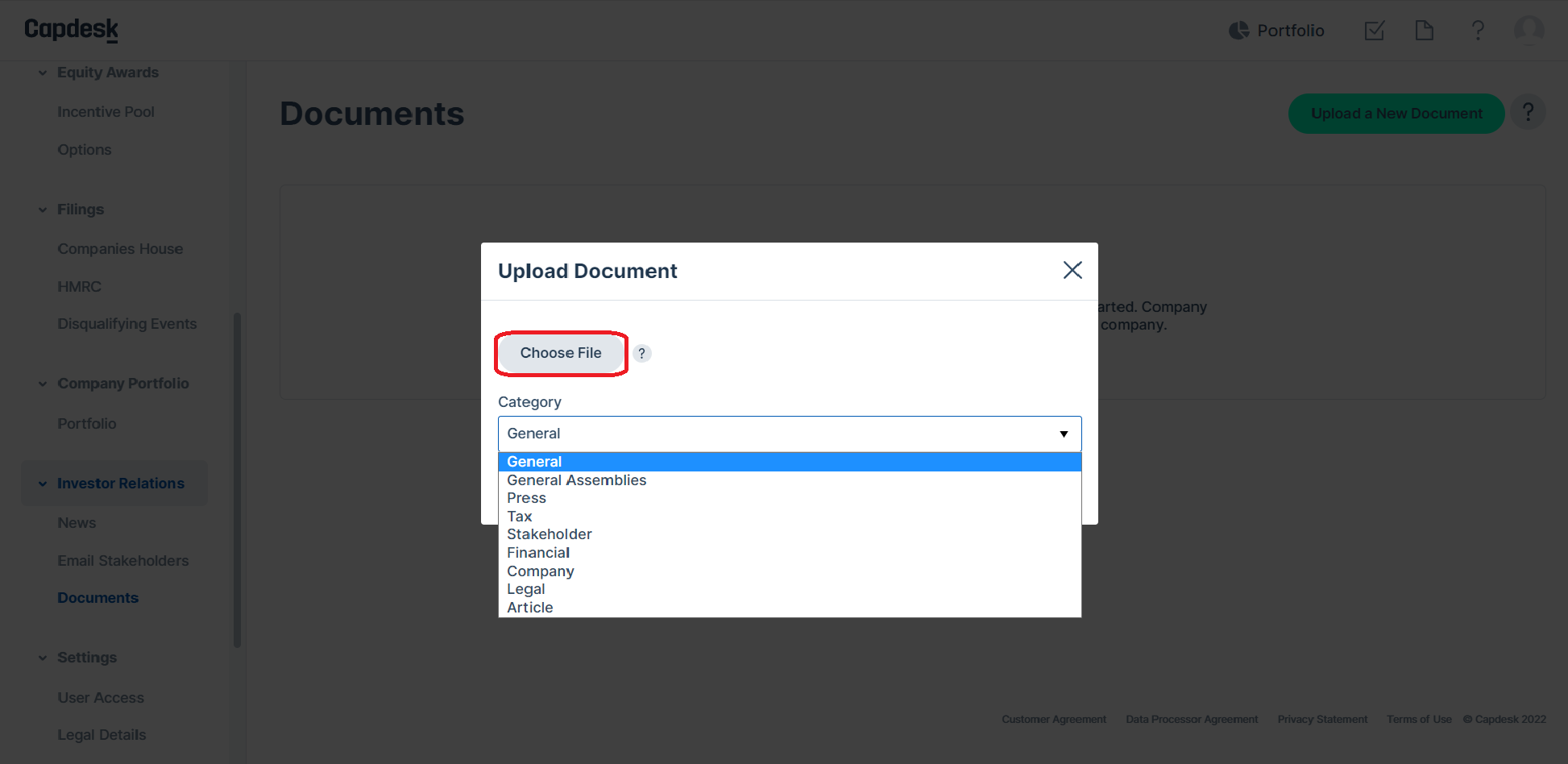The height and width of the screenshot is (764, 1568).
Task: Click the round help button beside Upload
Action: click(x=1528, y=113)
